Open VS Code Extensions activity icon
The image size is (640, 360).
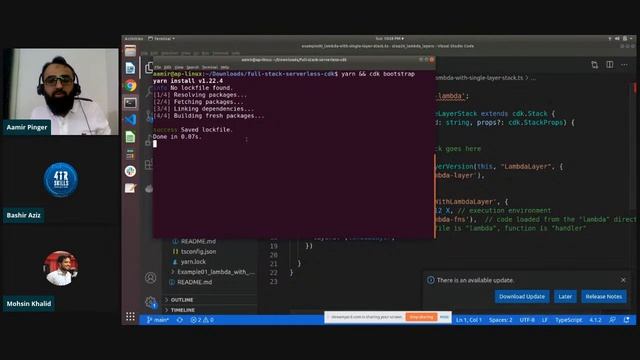tap(149, 164)
